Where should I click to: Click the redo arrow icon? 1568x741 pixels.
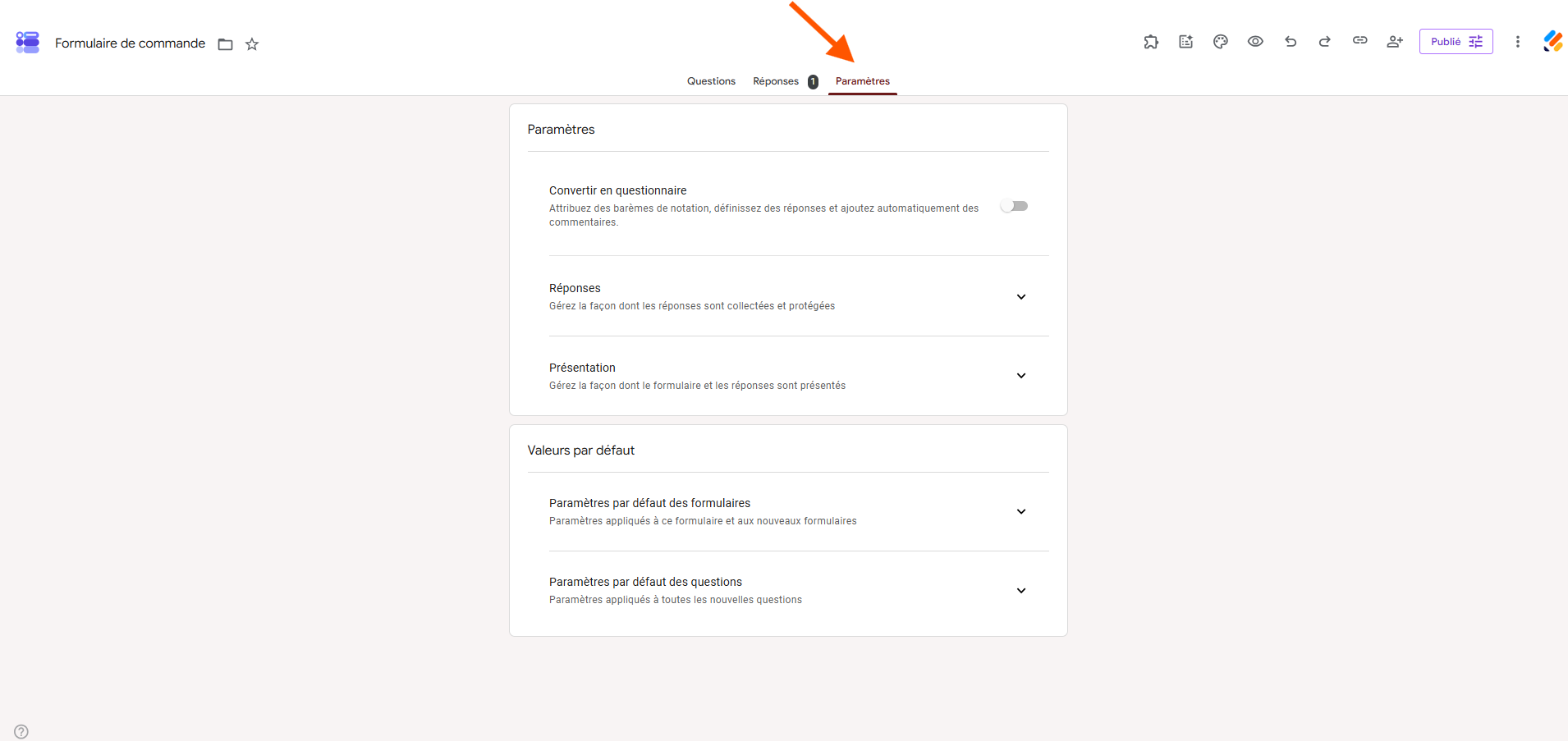(1325, 42)
